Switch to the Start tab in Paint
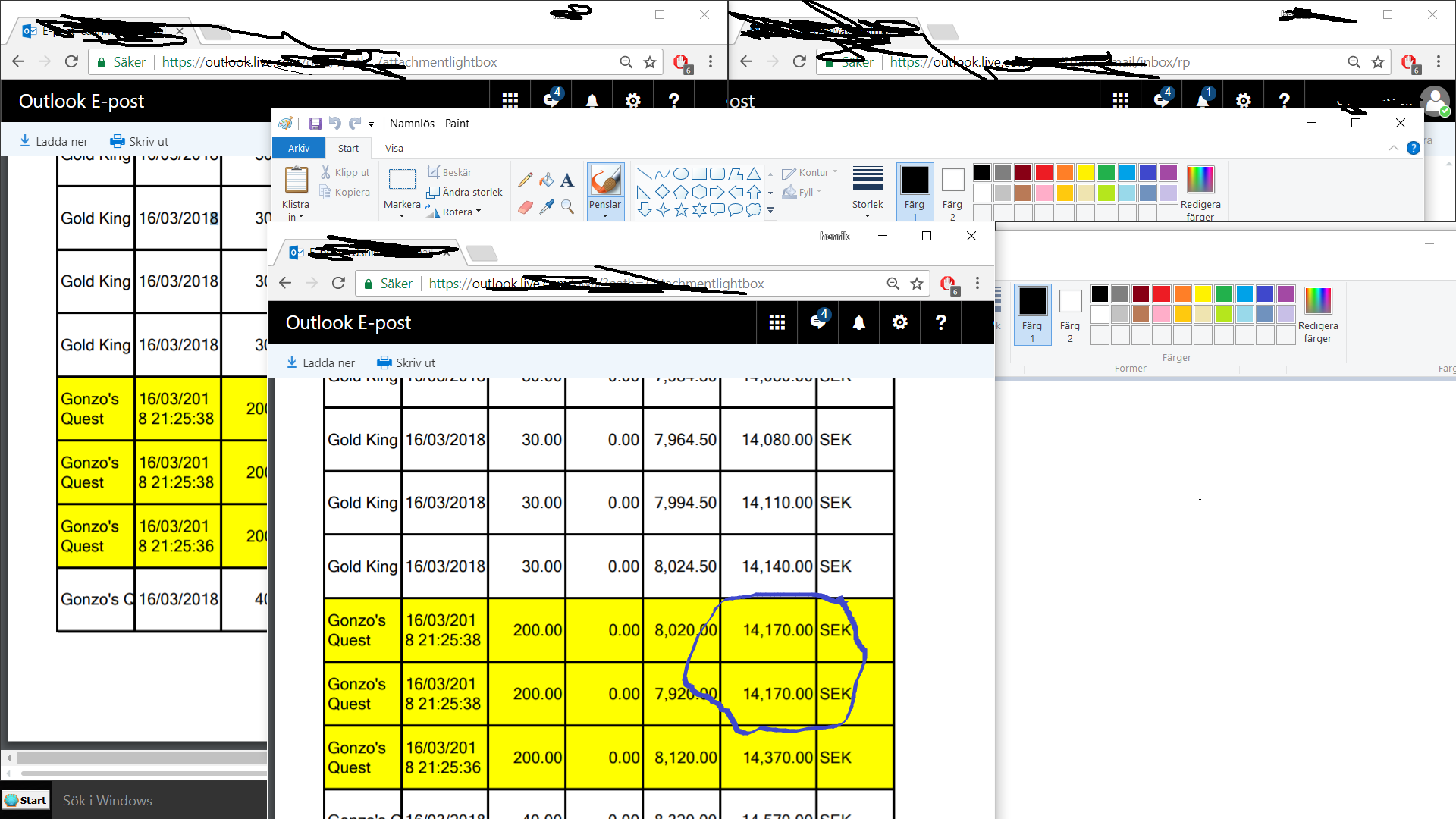Image resolution: width=1456 pixels, height=819 pixels. (348, 148)
